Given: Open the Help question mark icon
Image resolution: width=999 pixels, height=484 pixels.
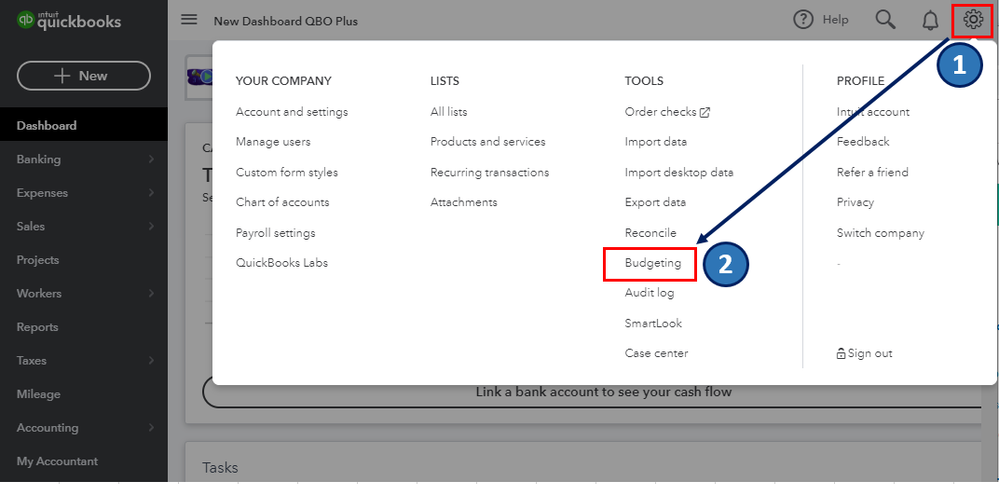Looking at the screenshot, I should (x=803, y=20).
